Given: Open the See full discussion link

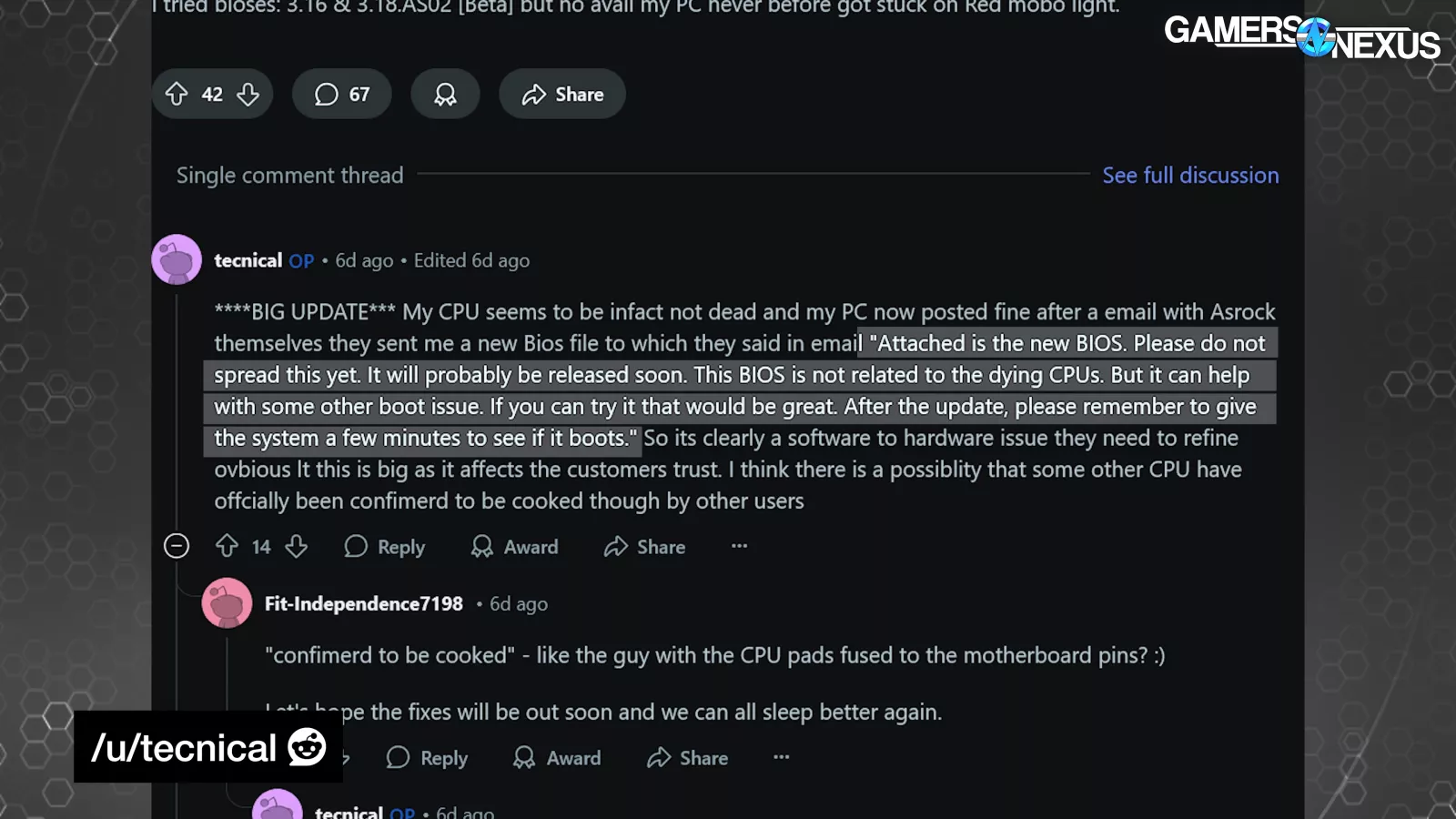Looking at the screenshot, I should (x=1190, y=175).
